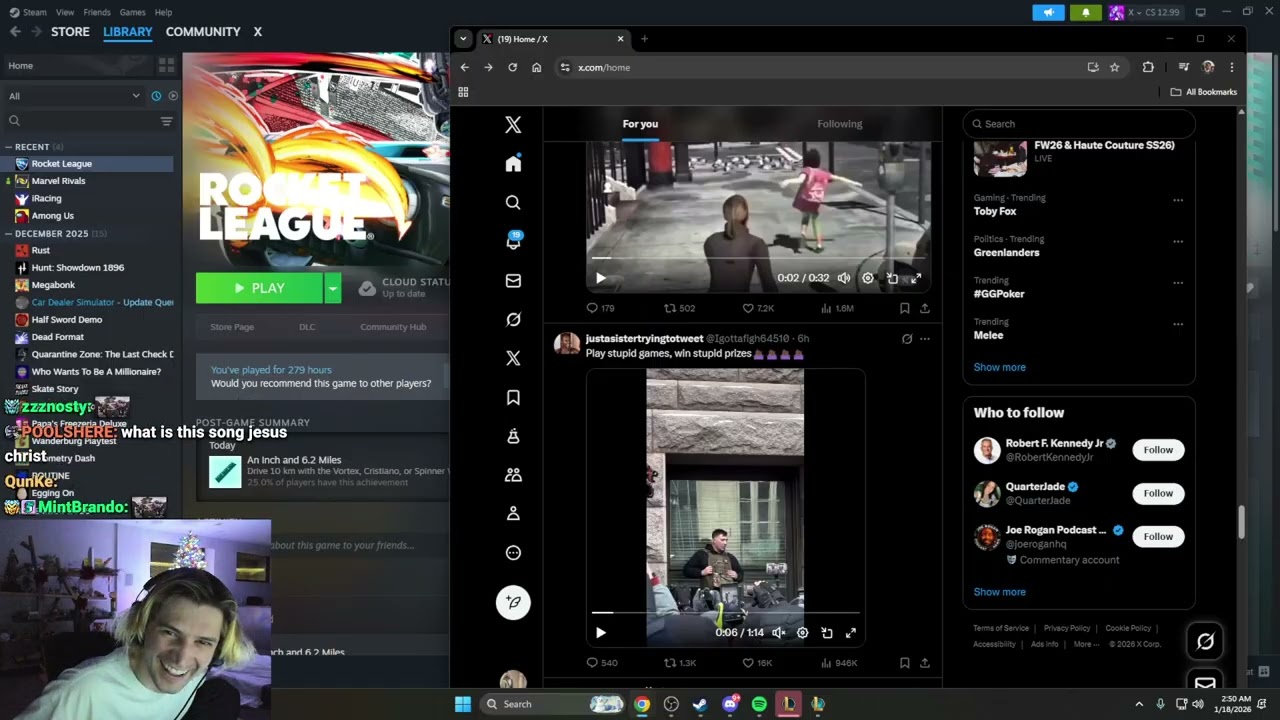Open Steam COMMUNITY tab
The height and width of the screenshot is (720, 1280).
[203, 32]
